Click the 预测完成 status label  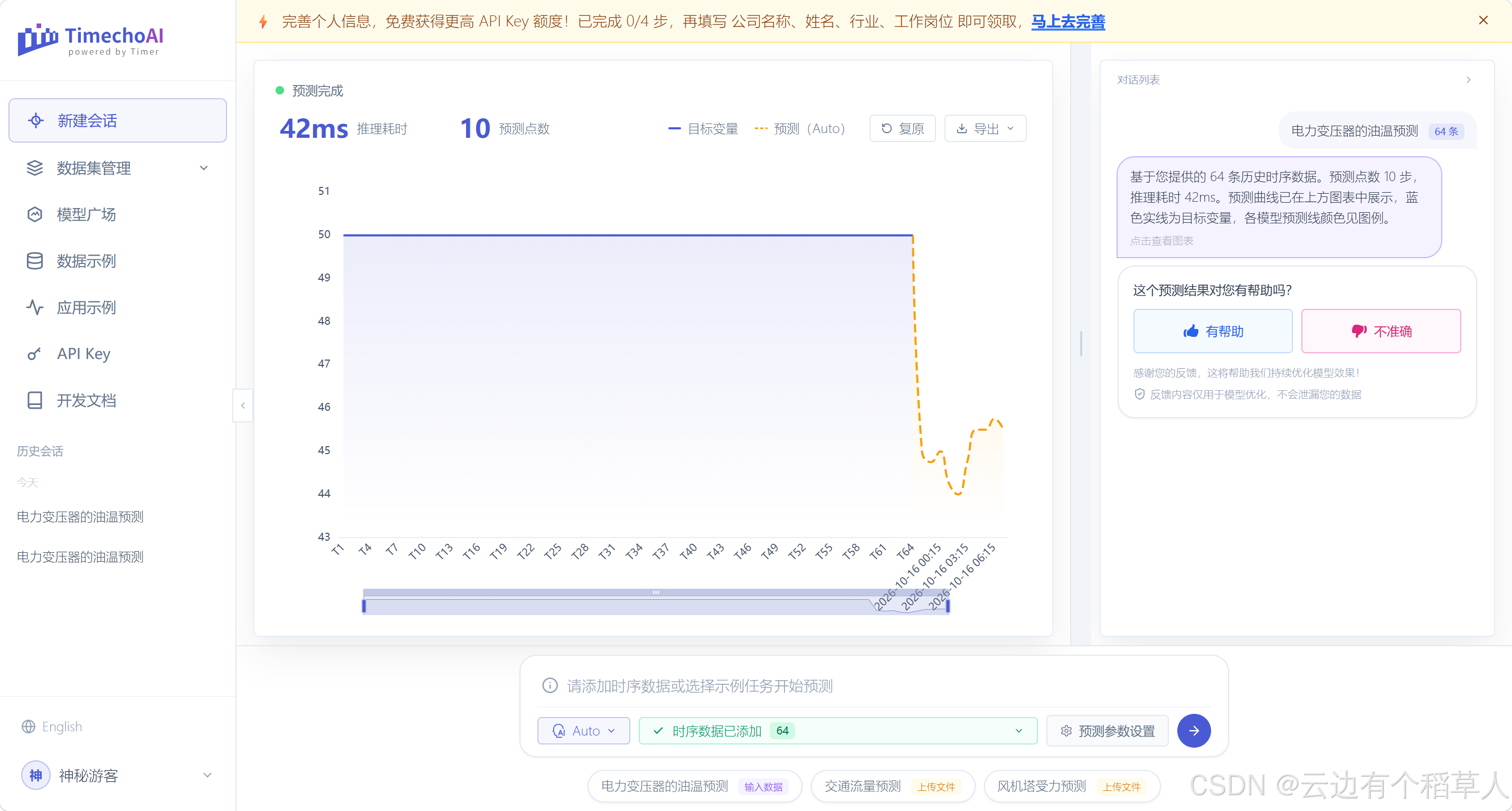(317, 91)
